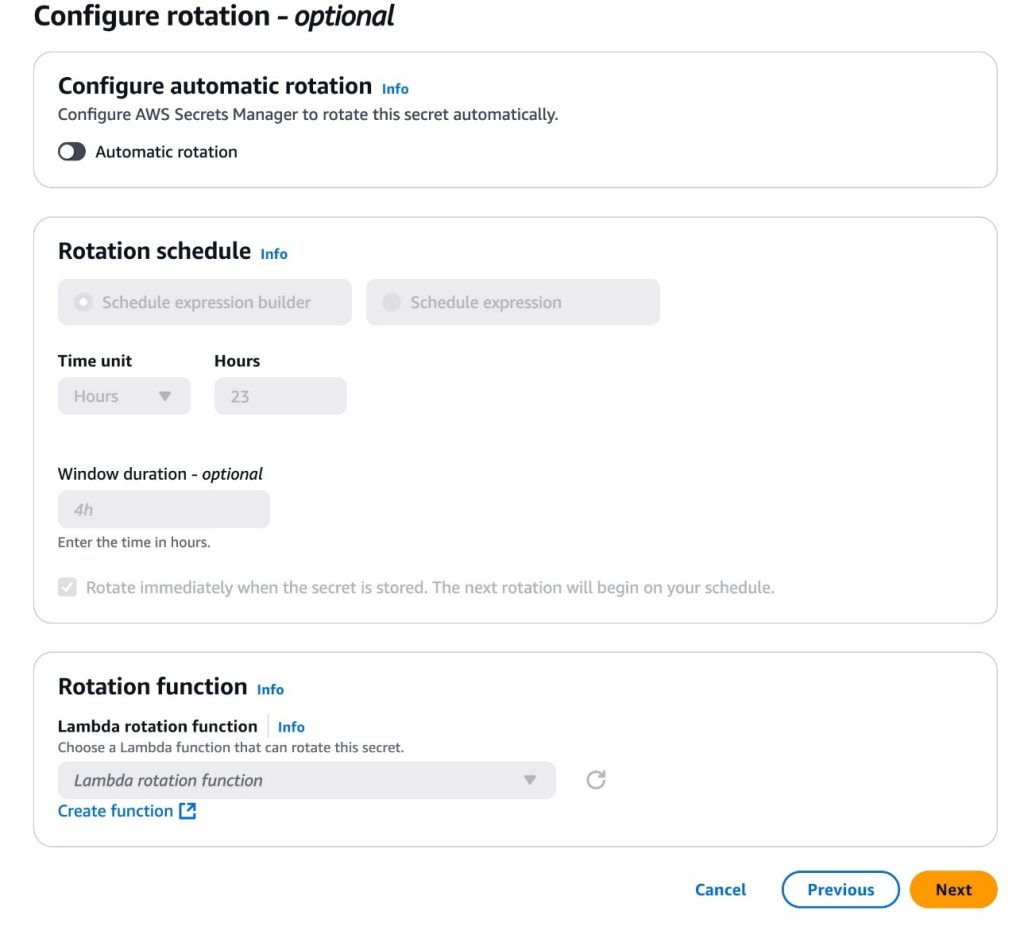Viewport: 1024px width, 942px height.
Task: Open Info link beside Rotation function heading
Action: pos(270,690)
